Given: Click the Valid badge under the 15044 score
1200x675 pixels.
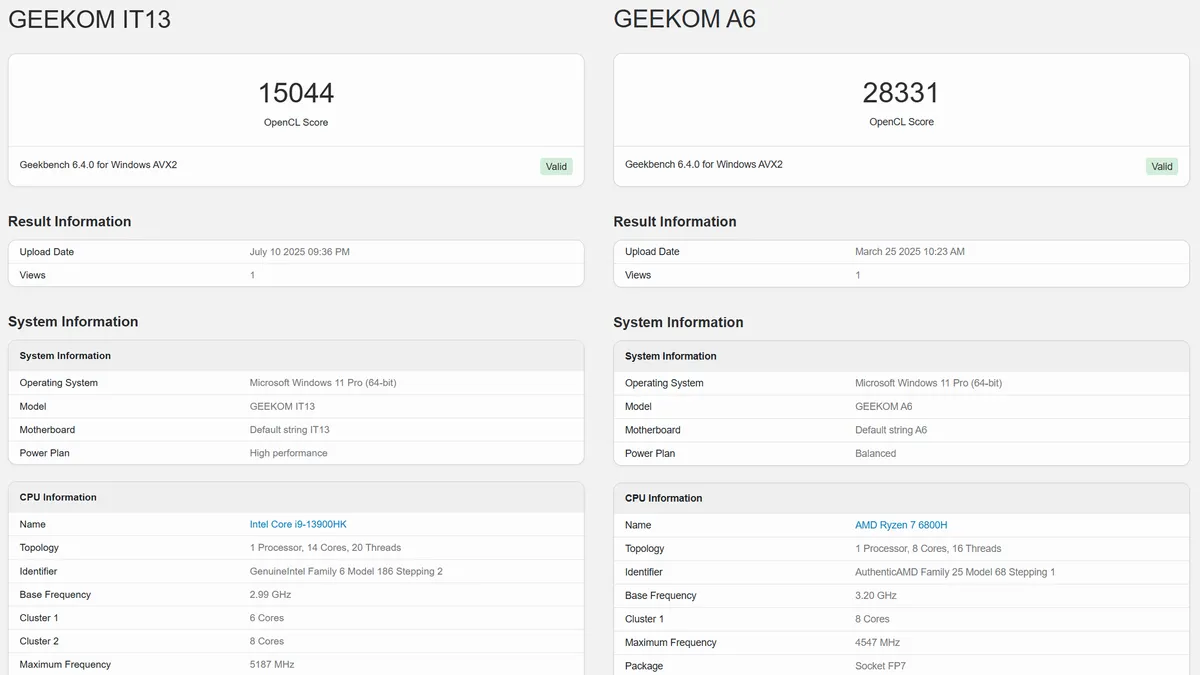Looking at the screenshot, I should (556, 167).
